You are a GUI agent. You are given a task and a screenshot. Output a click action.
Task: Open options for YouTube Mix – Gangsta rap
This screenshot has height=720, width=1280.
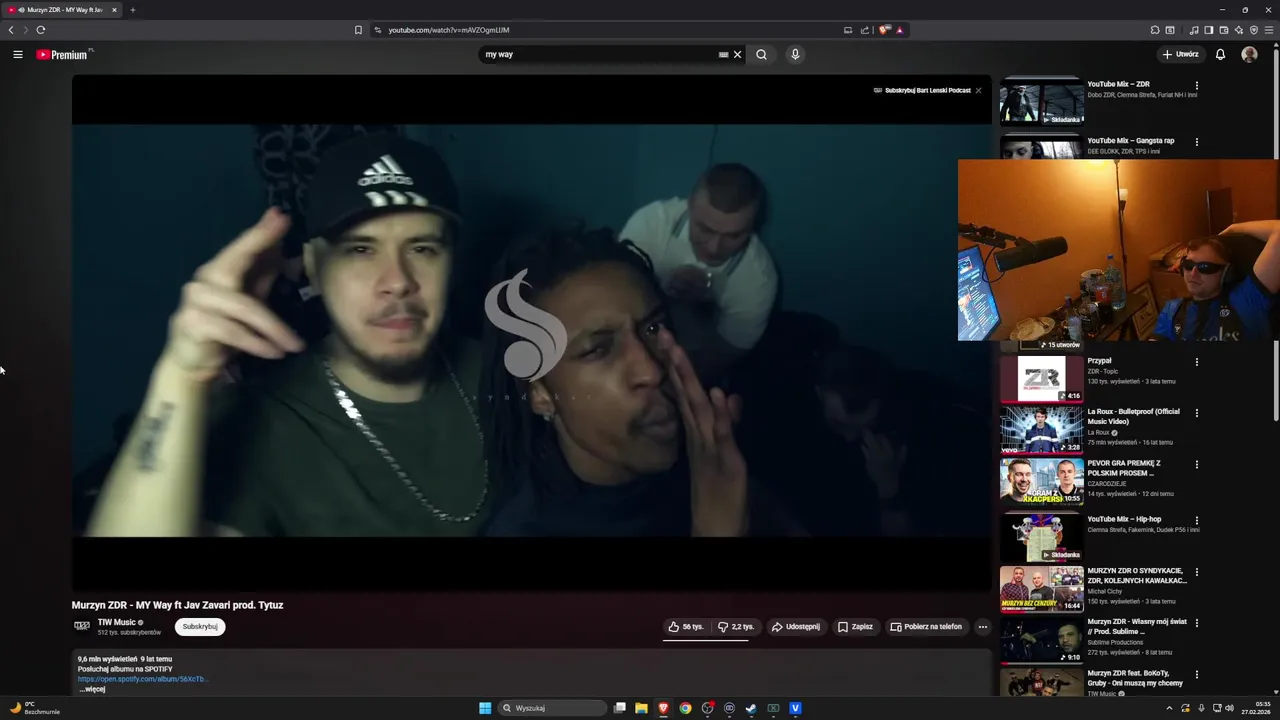point(1197,142)
